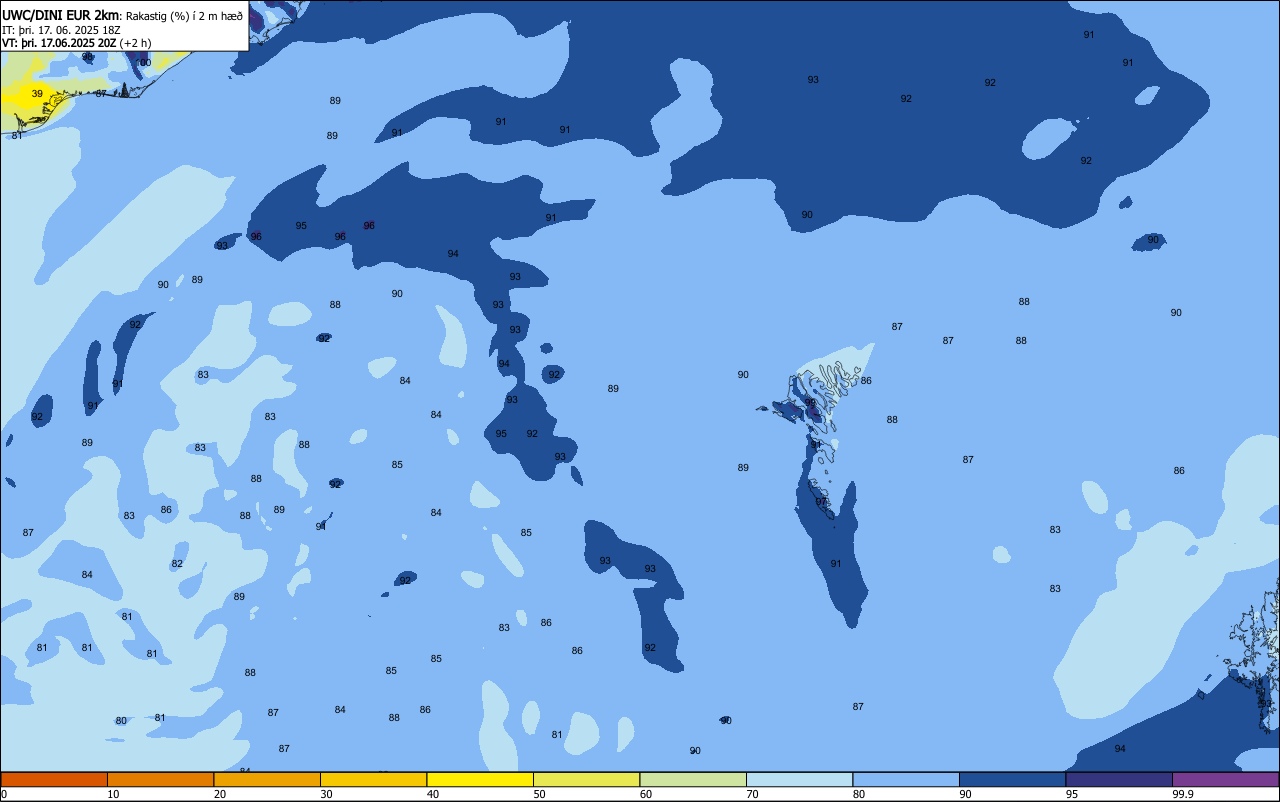The height and width of the screenshot is (802, 1280).
Task: Click the dark blue 90–95 legend segment
Action: pyautogui.click(x=1012, y=779)
